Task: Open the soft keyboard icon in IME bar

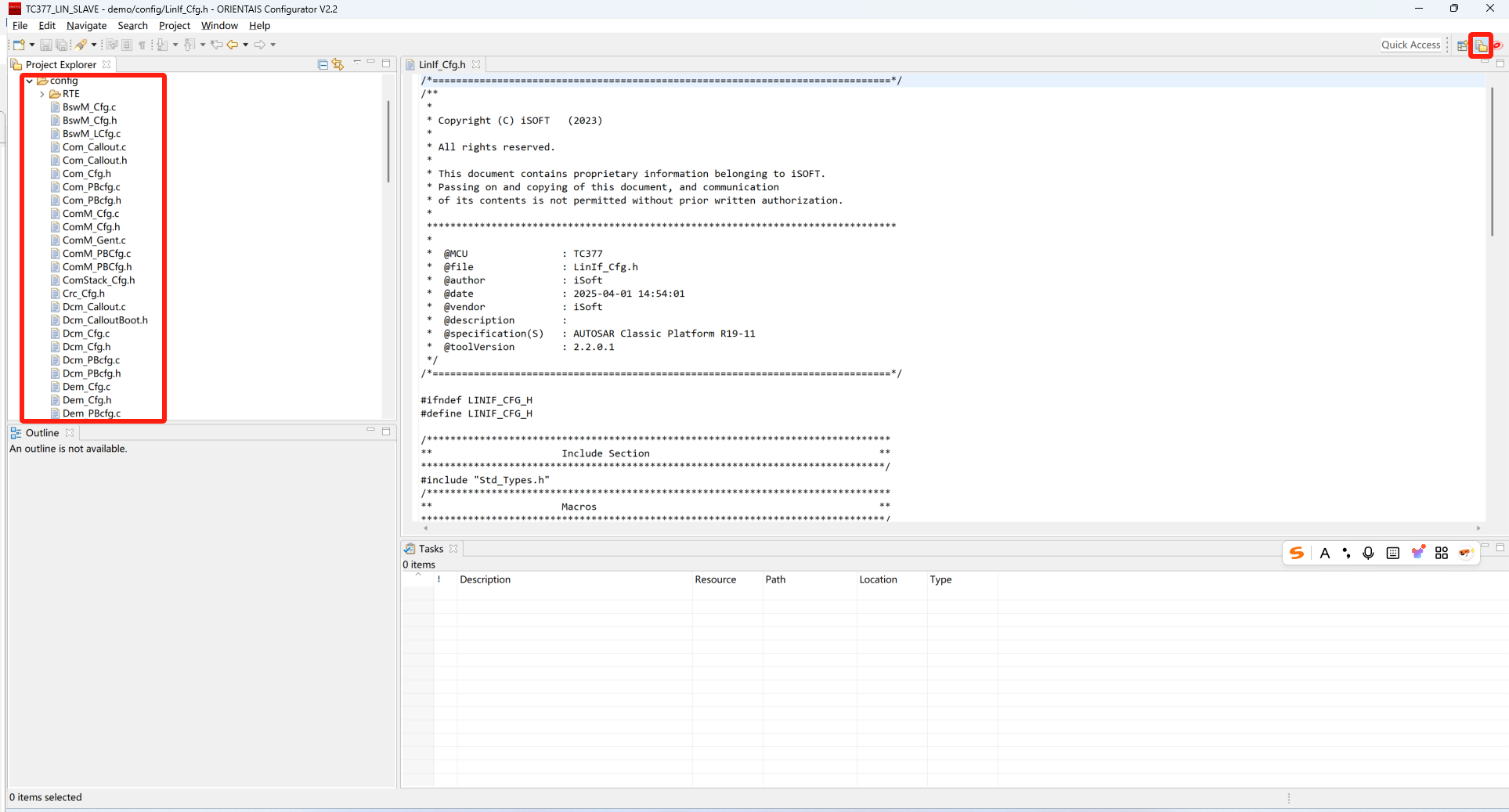Action: tap(1392, 553)
